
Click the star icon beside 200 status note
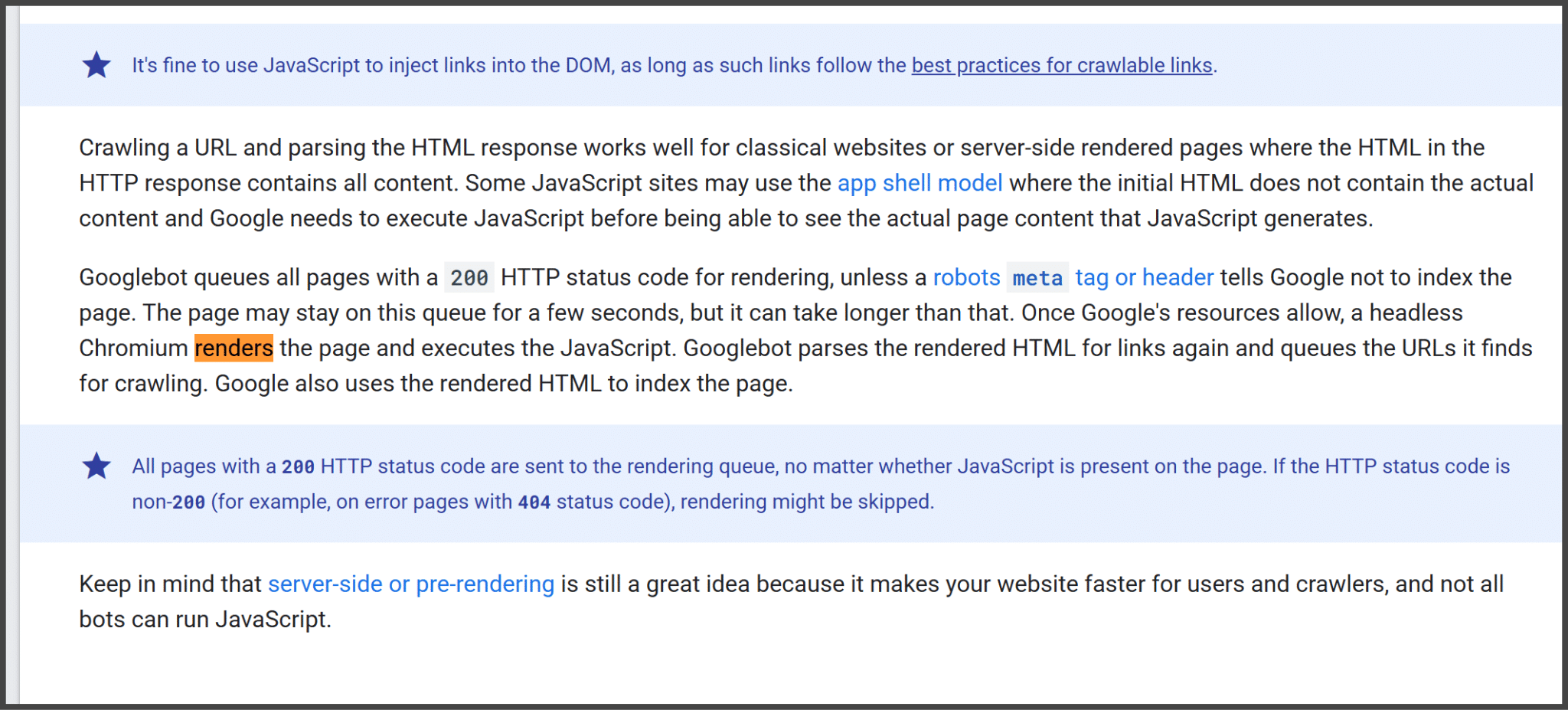(x=96, y=466)
